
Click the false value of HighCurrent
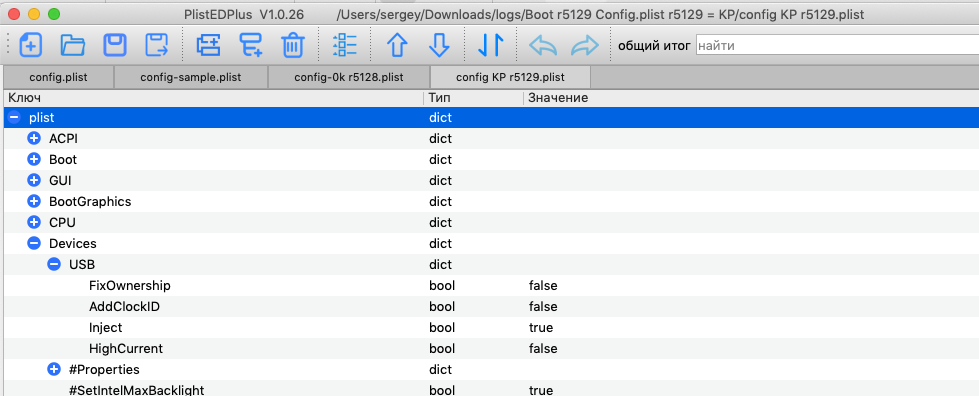(x=543, y=349)
